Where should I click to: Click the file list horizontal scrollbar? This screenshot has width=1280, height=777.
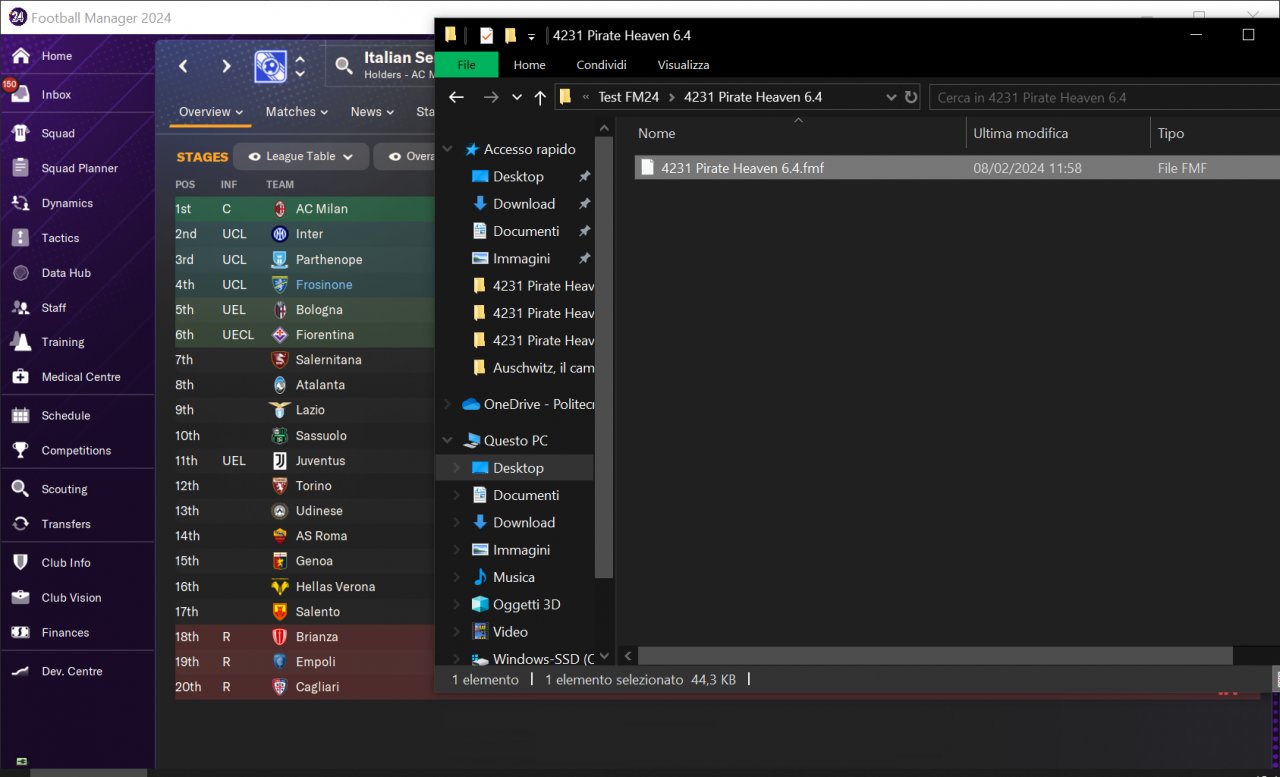coord(935,655)
